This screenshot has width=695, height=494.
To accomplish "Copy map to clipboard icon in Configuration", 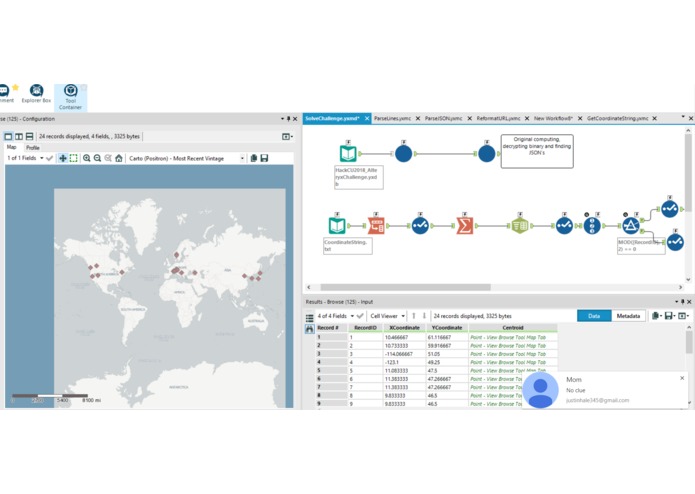I will point(254,158).
